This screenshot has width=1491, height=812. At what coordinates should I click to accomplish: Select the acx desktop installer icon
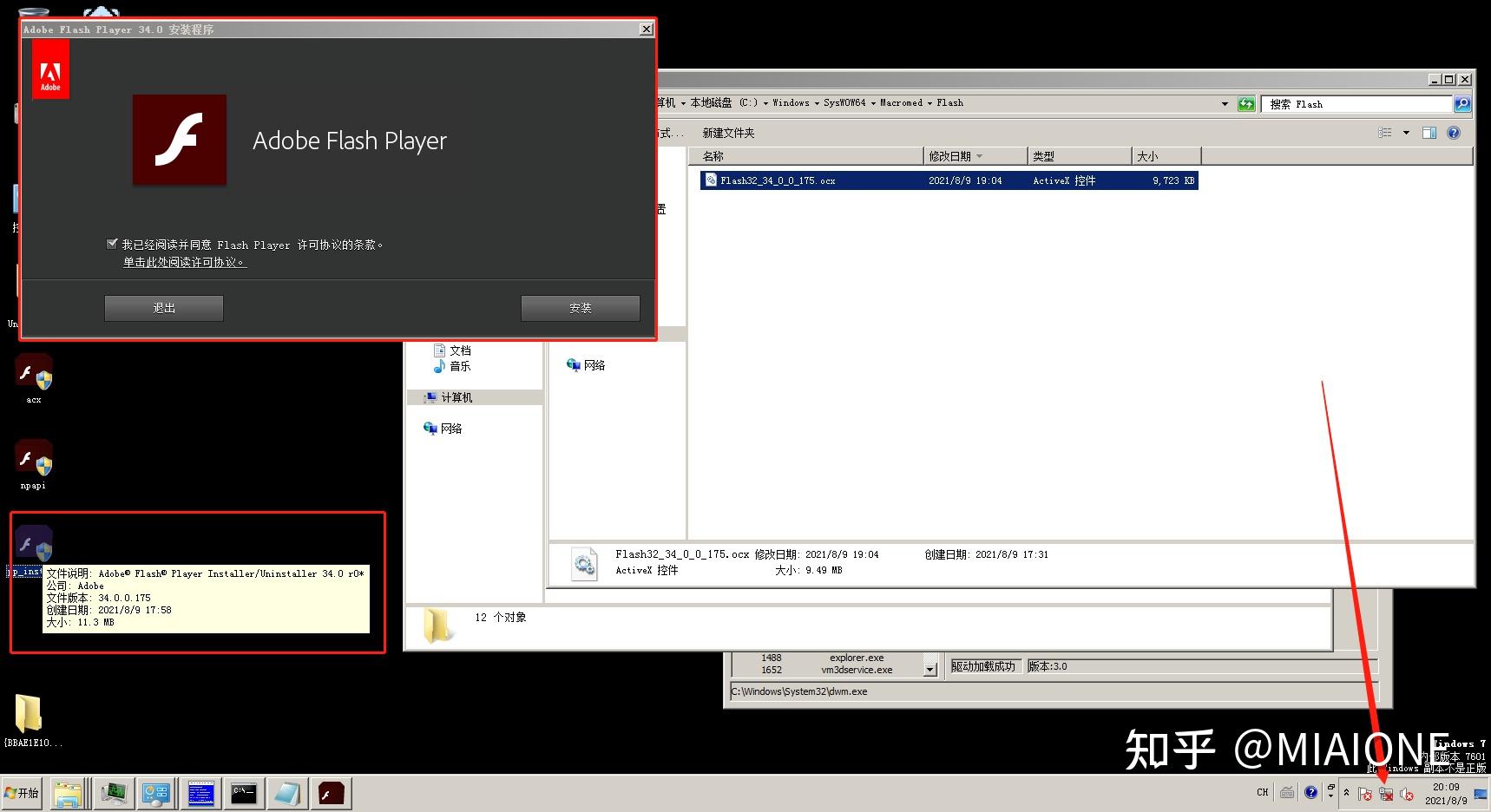coord(34,378)
